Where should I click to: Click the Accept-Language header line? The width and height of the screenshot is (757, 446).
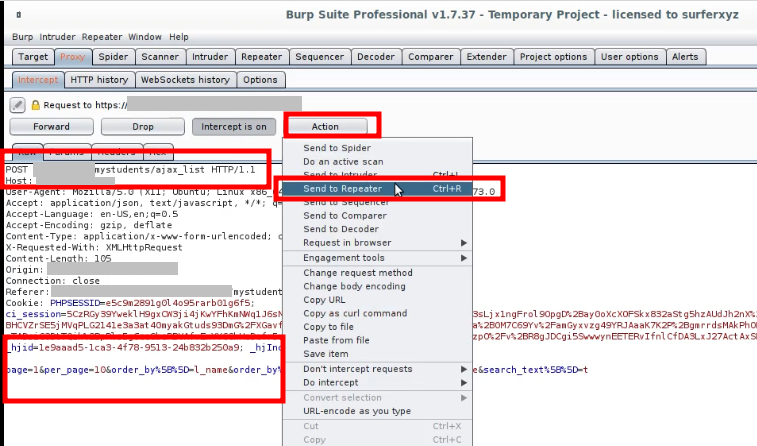coord(92,214)
